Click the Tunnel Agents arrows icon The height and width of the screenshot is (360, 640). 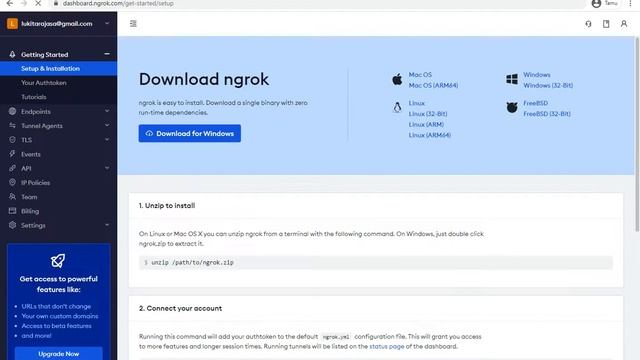12,125
